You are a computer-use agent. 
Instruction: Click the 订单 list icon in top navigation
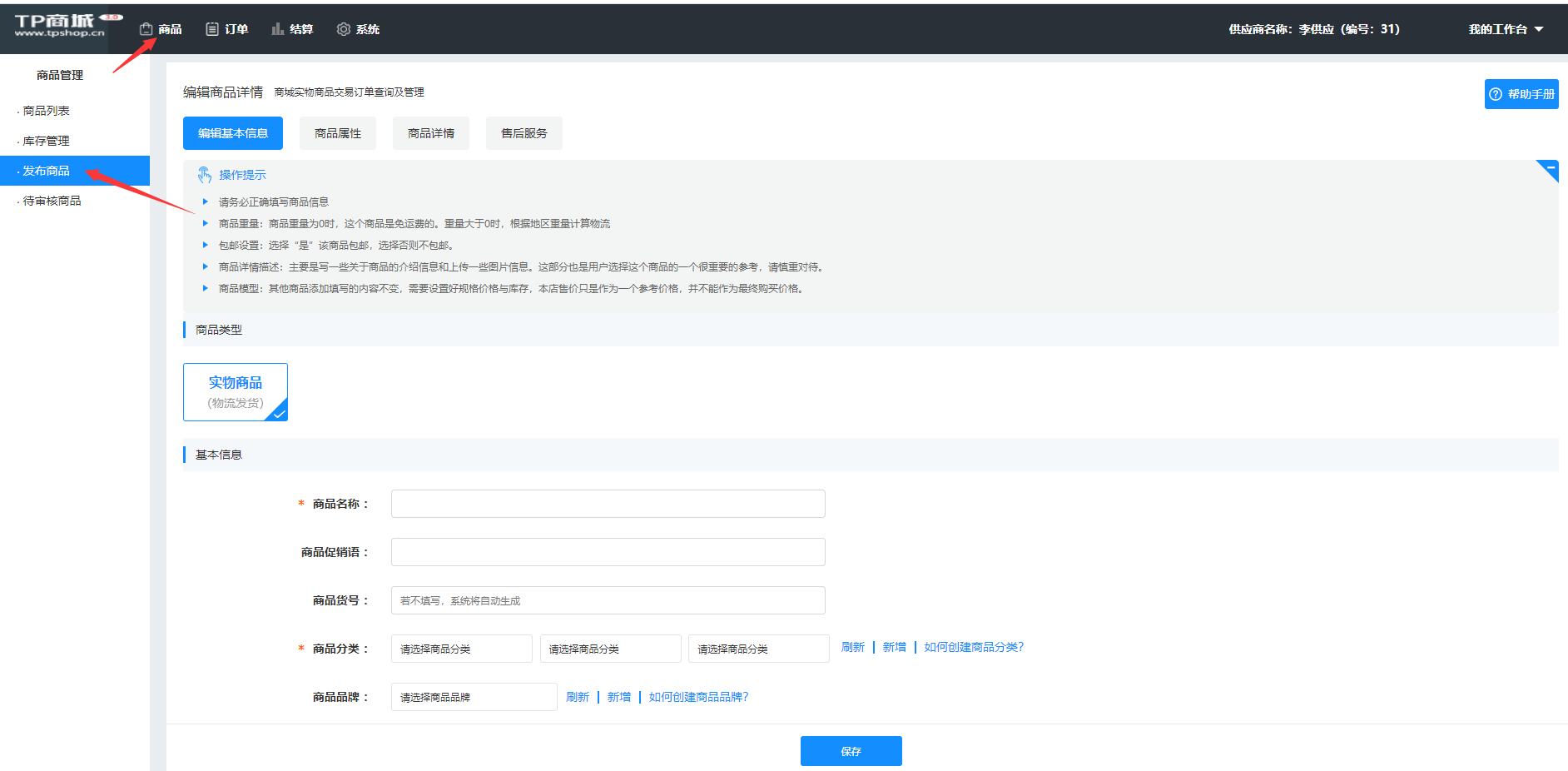point(212,29)
